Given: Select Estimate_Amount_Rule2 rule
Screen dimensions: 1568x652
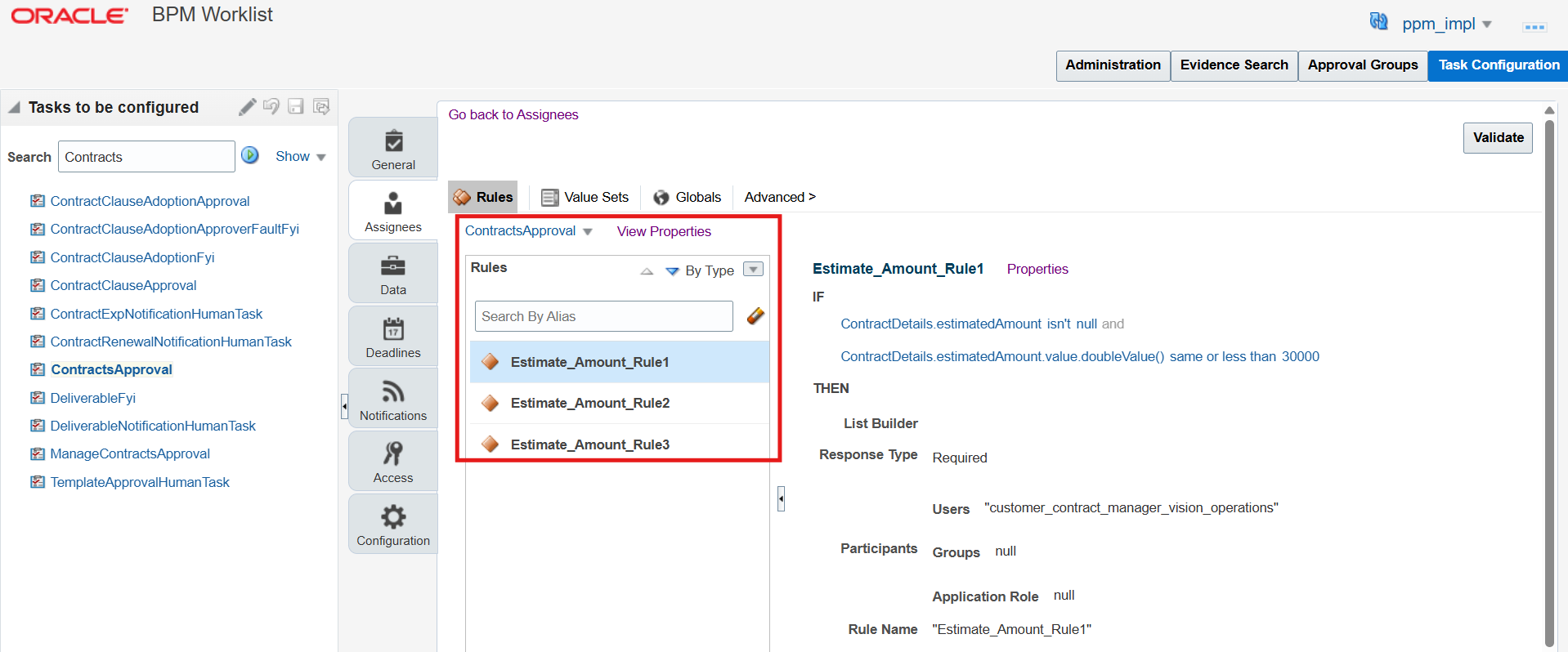Looking at the screenshot, I should 620,403.
